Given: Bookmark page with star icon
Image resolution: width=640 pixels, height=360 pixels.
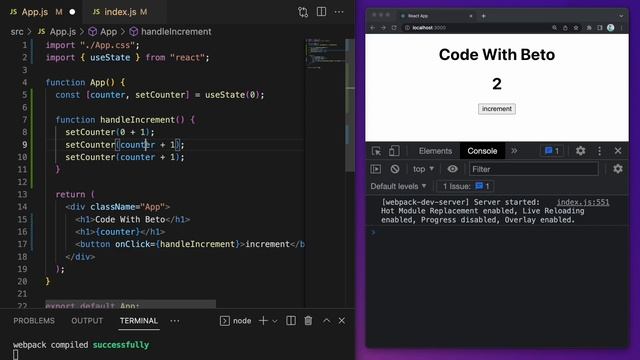Looking at the screenshot, I should [576, 28].
